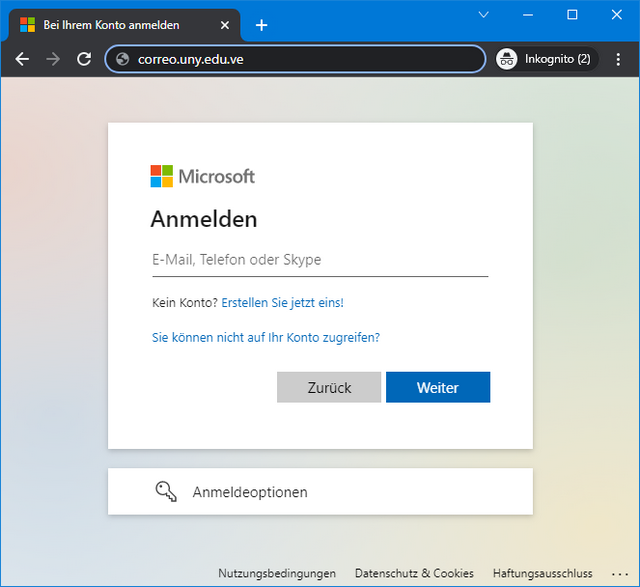This screenshot has width=640, height=587.
Task: Open the Inkognito profile indicator
Action: click(547, 59)
